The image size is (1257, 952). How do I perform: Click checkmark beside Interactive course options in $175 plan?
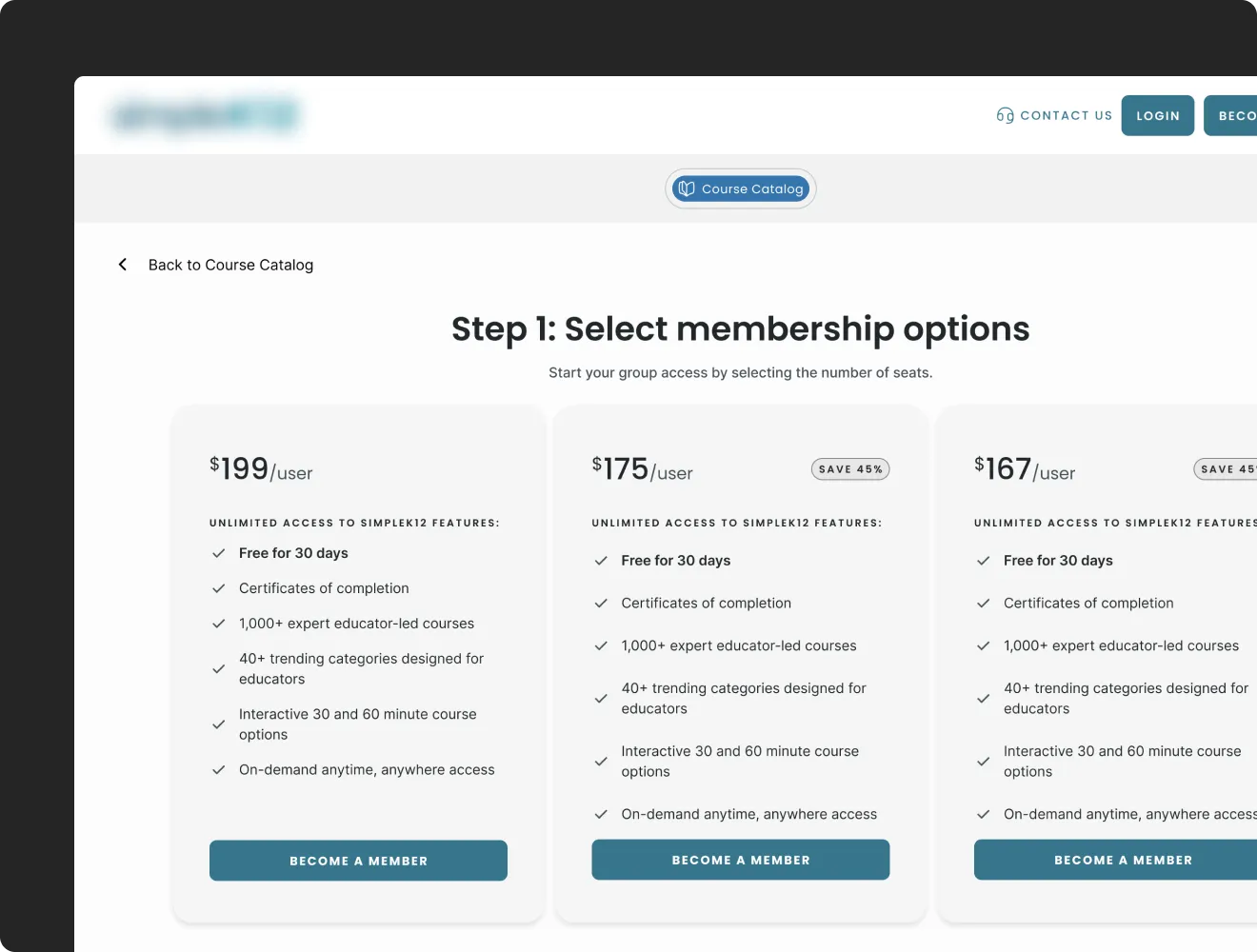click(601, 762)
